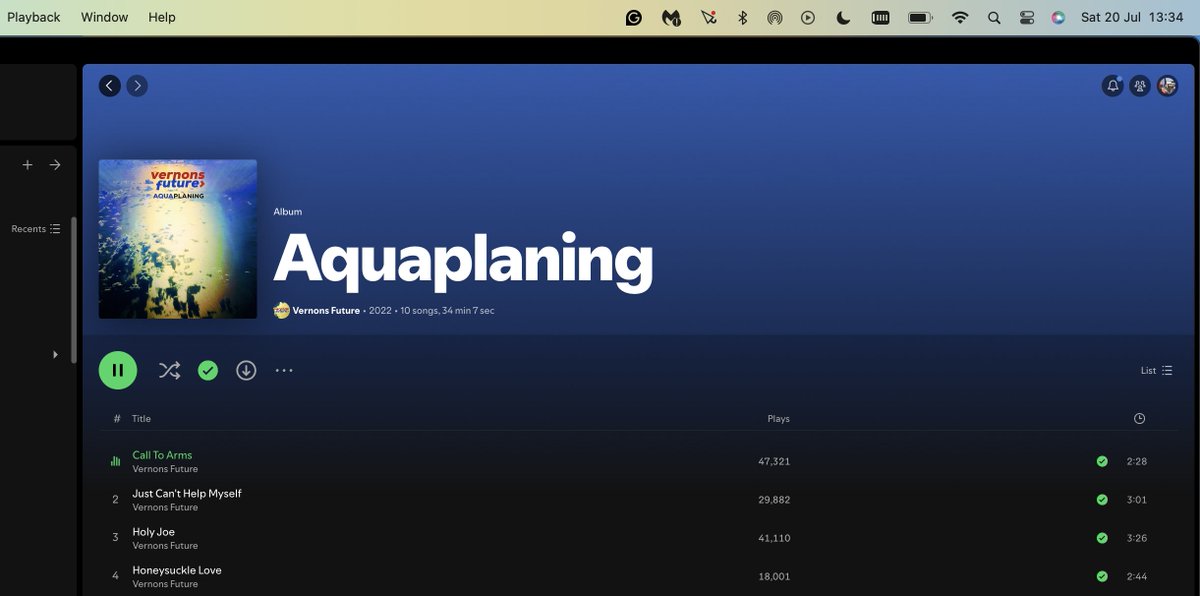Open more options three-dots menu for album
The image size is (1200, 596).
click(x=284, y=371)
